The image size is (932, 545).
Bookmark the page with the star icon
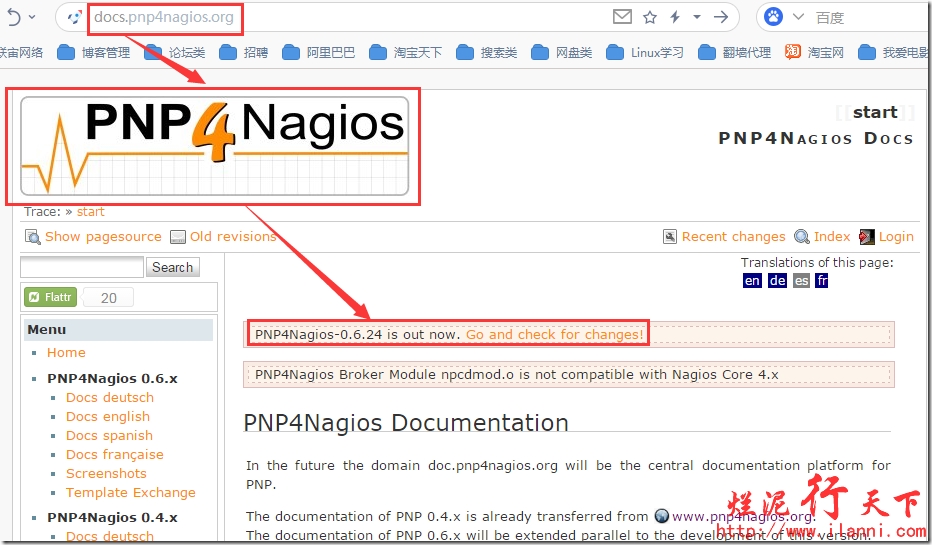(650, 17)
